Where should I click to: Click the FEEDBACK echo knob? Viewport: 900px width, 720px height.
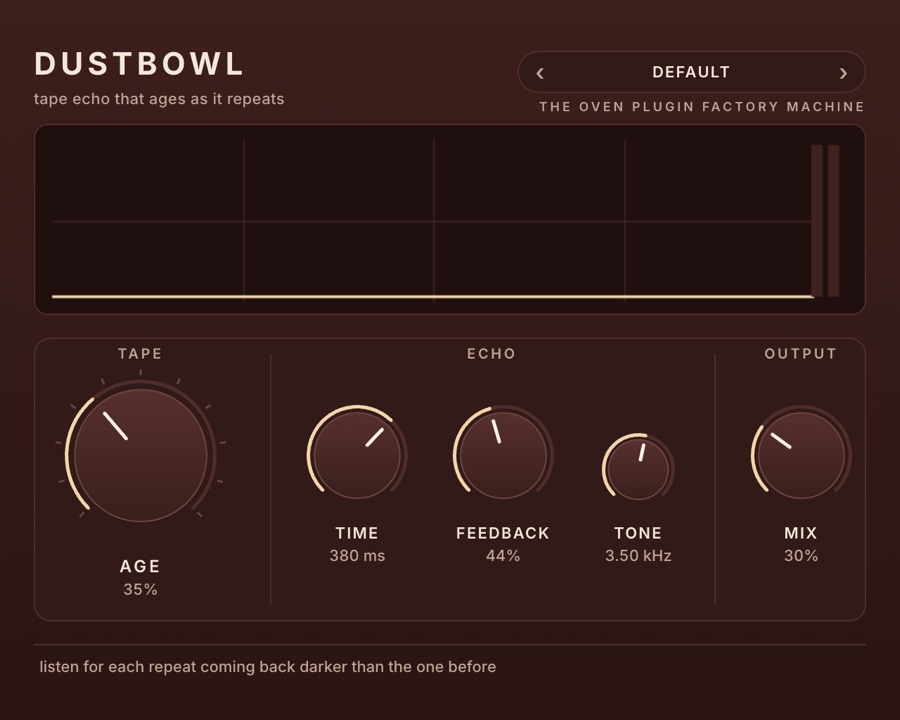pos(503,455)
